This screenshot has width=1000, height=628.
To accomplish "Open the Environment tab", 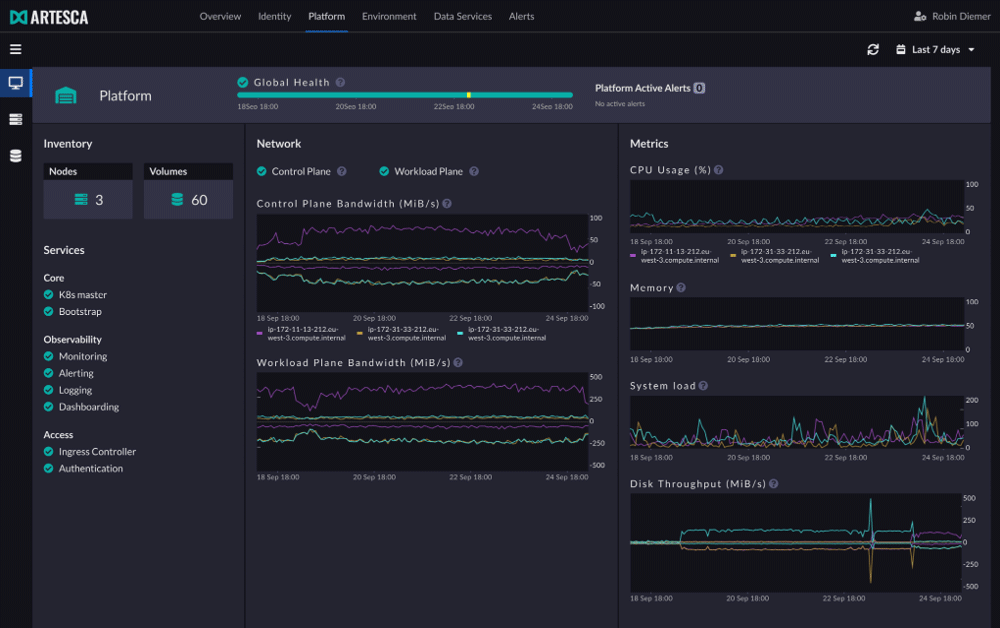I will click(389, 17).
